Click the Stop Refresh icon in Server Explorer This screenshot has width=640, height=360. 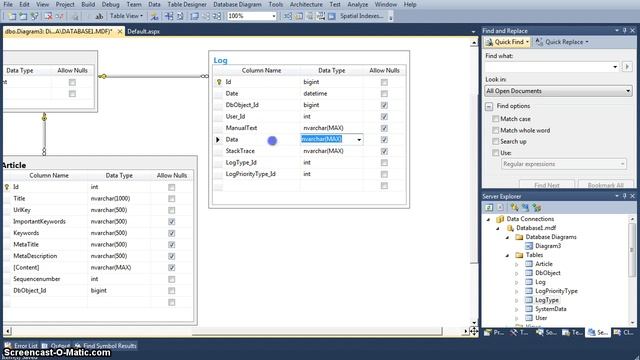coord(500,207)
